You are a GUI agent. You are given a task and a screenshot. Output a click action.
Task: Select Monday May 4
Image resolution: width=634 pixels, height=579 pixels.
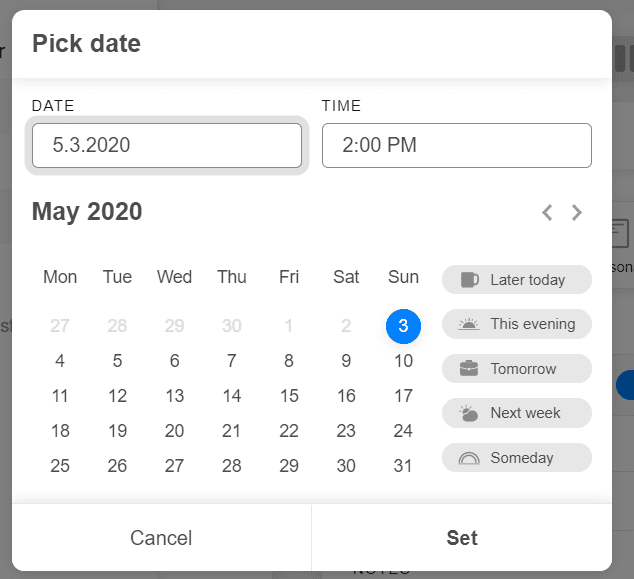[x=60, y=361]
